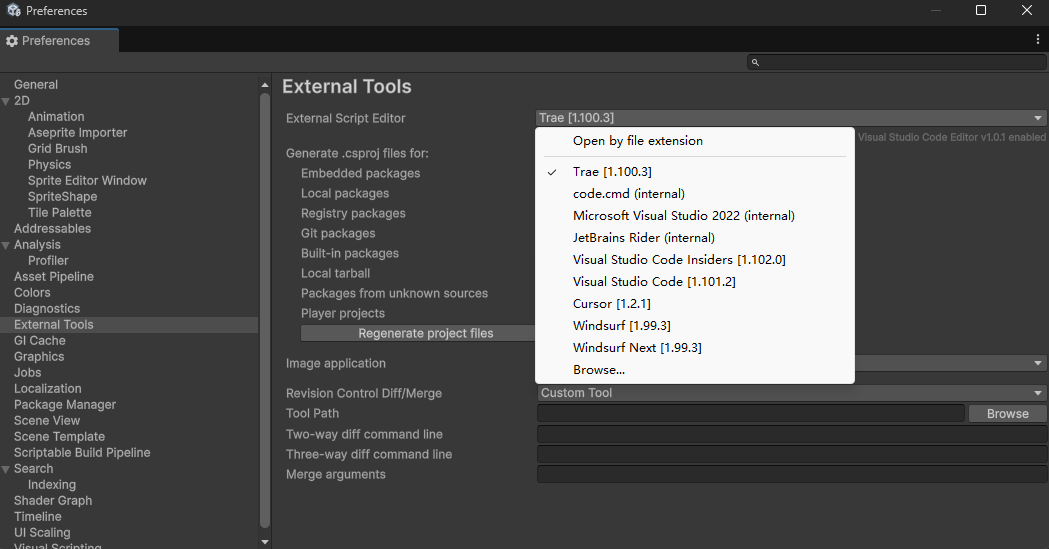
Task: Collapse the Search category arrow
Action: tap(6, 469)
